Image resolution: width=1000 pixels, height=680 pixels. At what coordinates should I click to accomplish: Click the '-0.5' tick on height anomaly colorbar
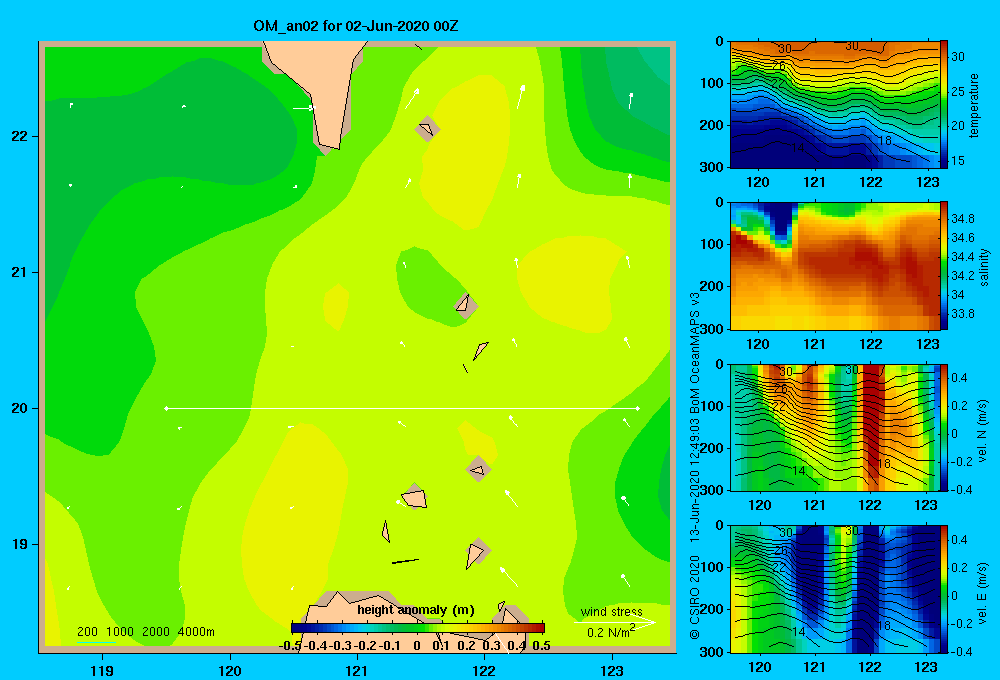tap(290, 646)
